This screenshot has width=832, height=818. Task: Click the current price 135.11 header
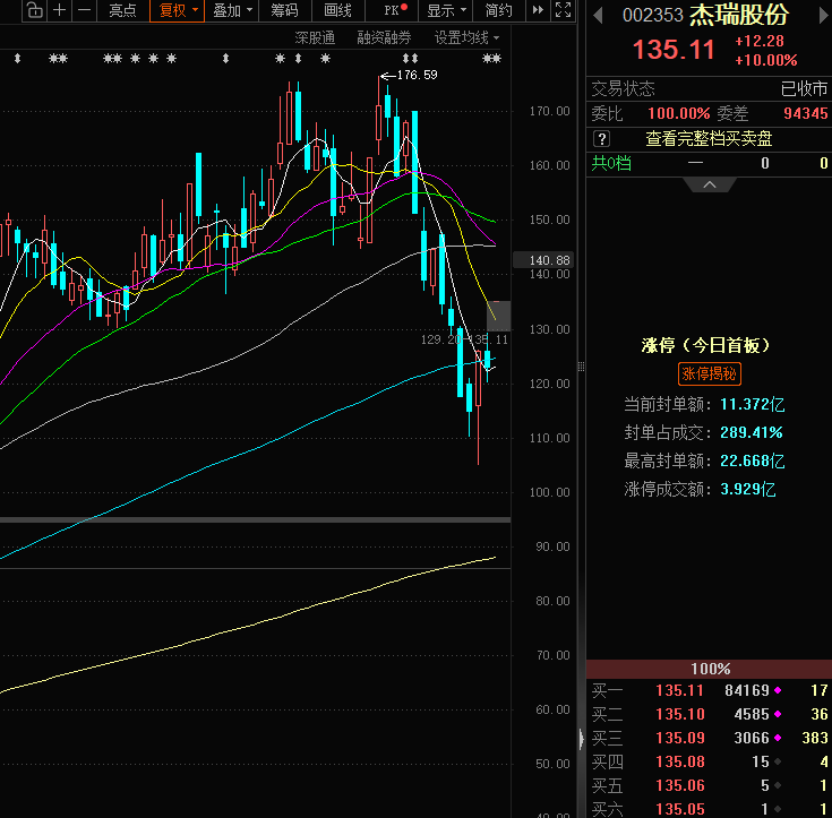coord(673,50)
